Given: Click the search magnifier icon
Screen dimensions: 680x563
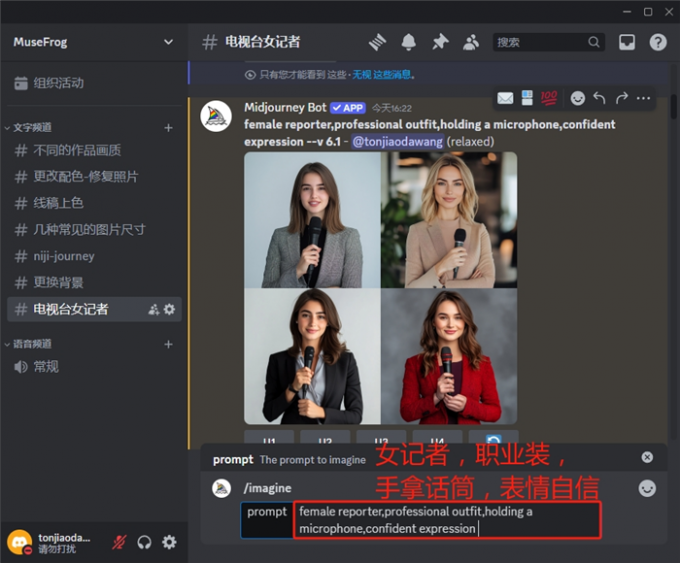Looking at the screenshot, I should click(594, 42).
